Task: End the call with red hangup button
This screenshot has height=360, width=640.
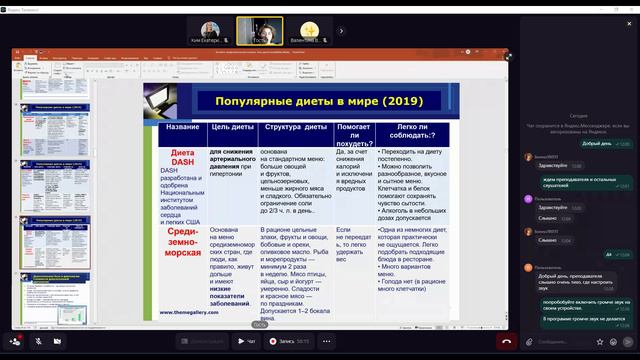Action: coord(507,341)
